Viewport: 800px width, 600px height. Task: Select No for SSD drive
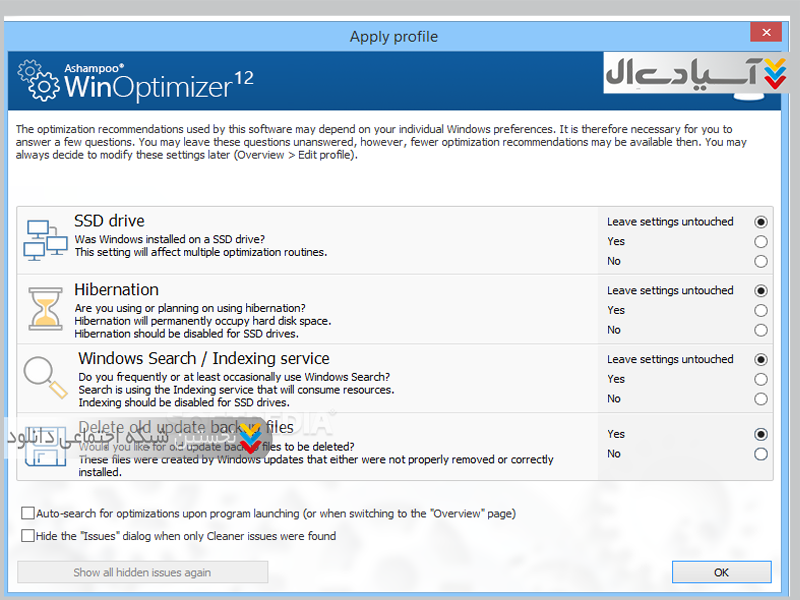point(761,261)
